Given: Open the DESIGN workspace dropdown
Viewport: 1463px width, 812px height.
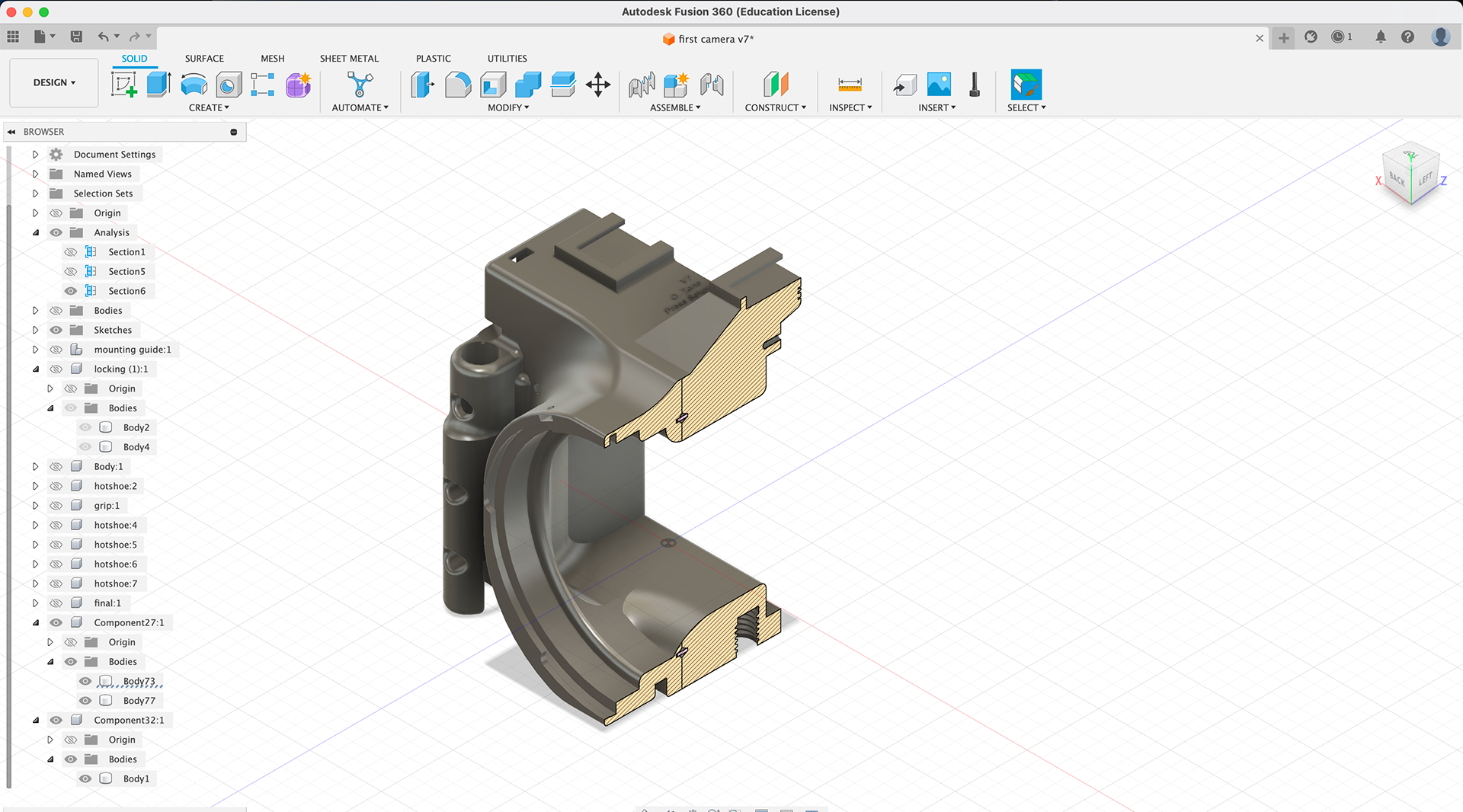Looking at the screenshot, I should click(x=54, y=82).
